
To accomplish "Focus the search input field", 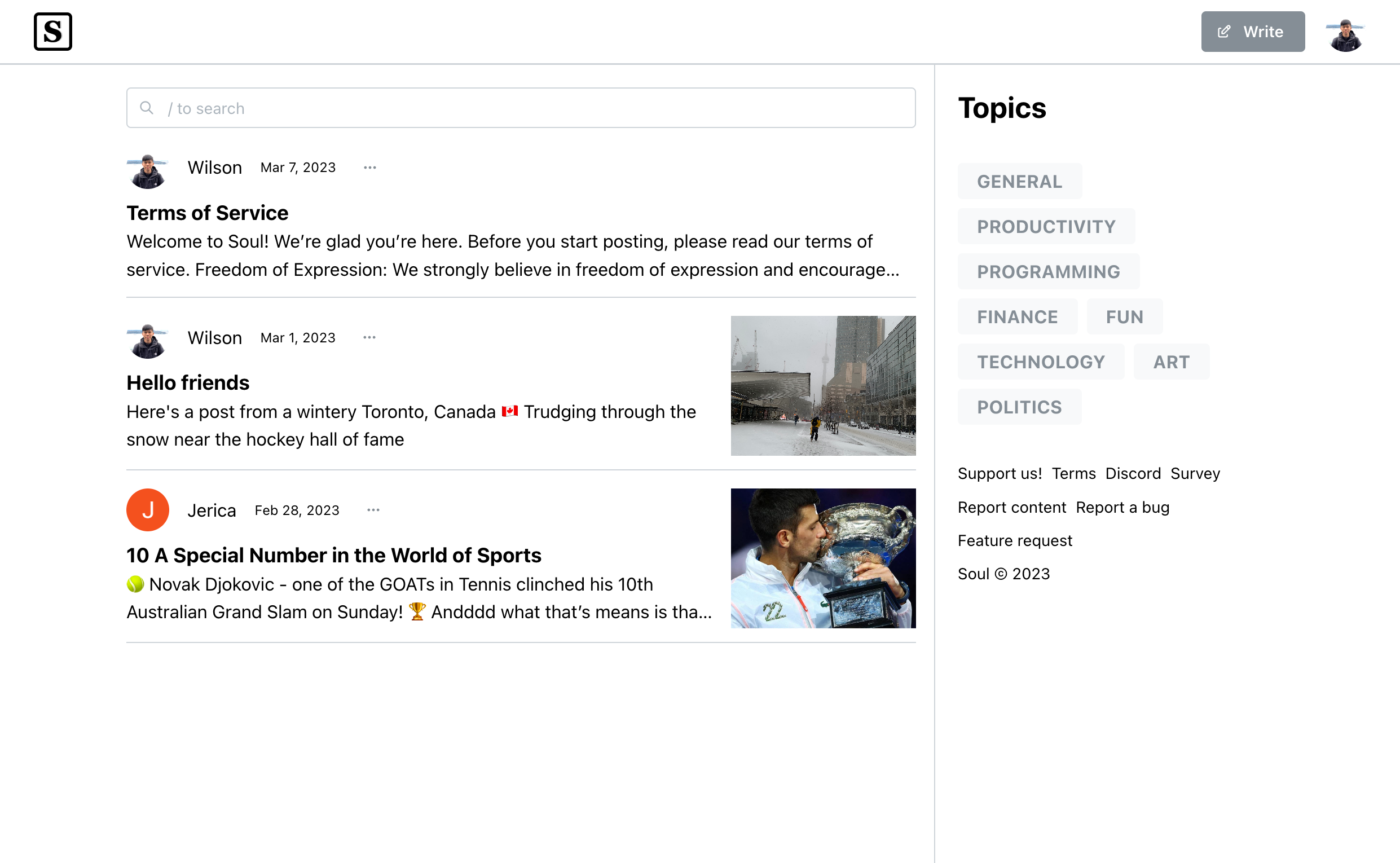I will pos(521,108).
